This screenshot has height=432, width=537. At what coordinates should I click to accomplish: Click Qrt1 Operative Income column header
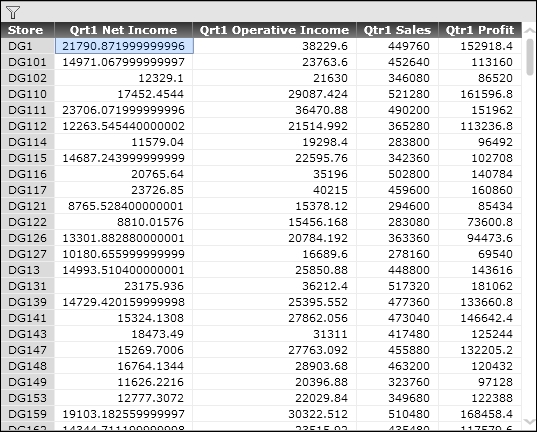coord(274,30)
